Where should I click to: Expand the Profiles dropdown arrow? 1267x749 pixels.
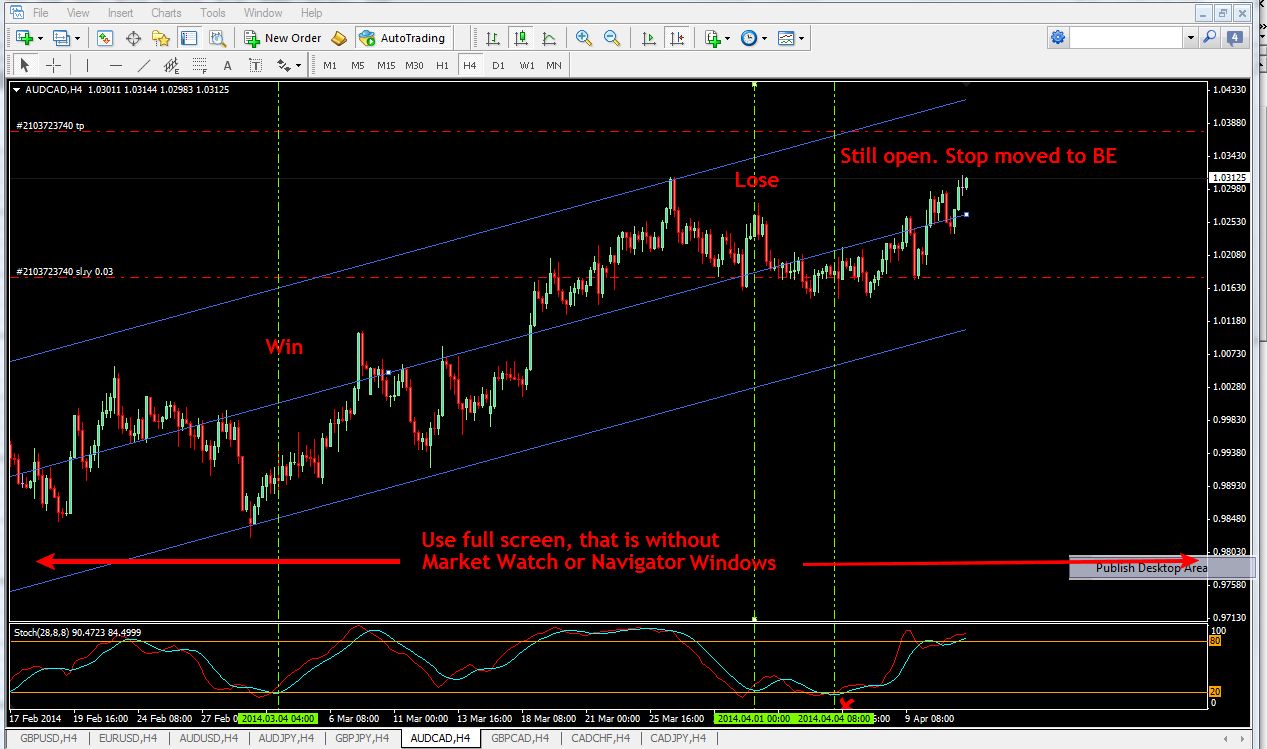77,39
